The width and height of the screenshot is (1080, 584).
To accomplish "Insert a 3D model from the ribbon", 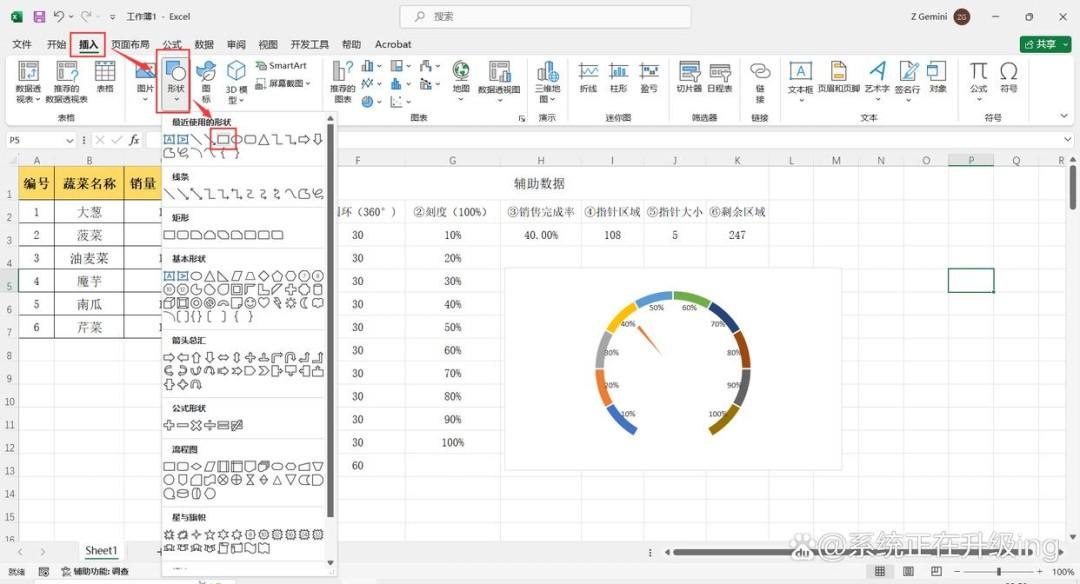I will click(x=236, y=81).
